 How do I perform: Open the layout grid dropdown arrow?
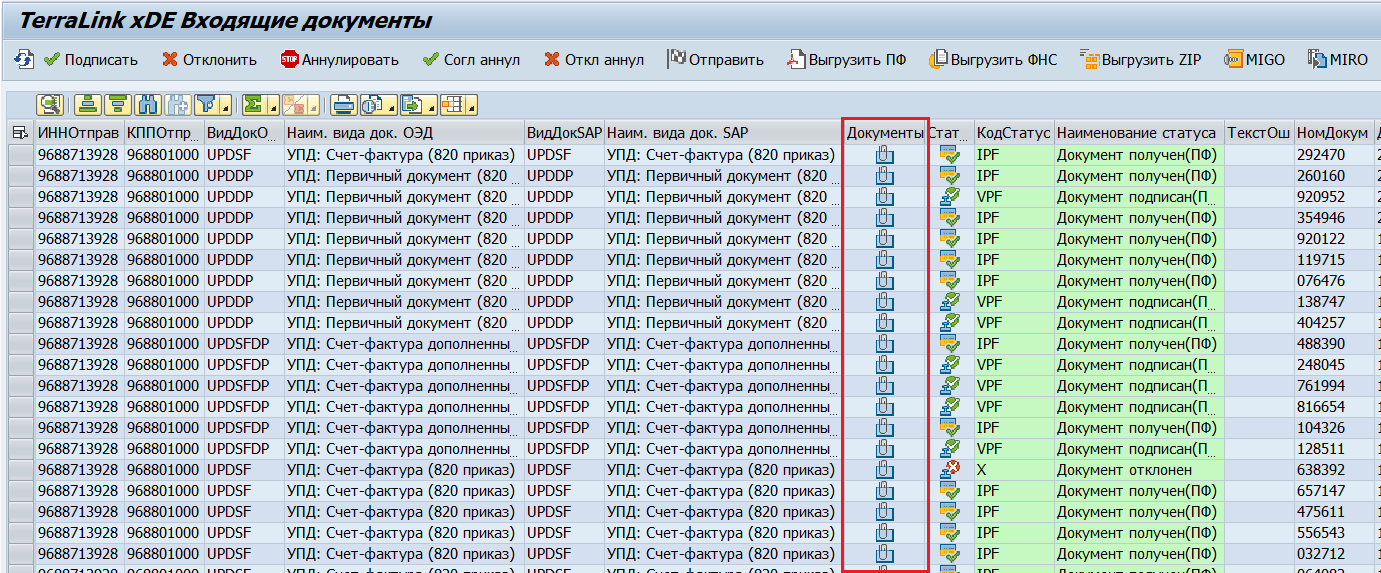(469, 106)
